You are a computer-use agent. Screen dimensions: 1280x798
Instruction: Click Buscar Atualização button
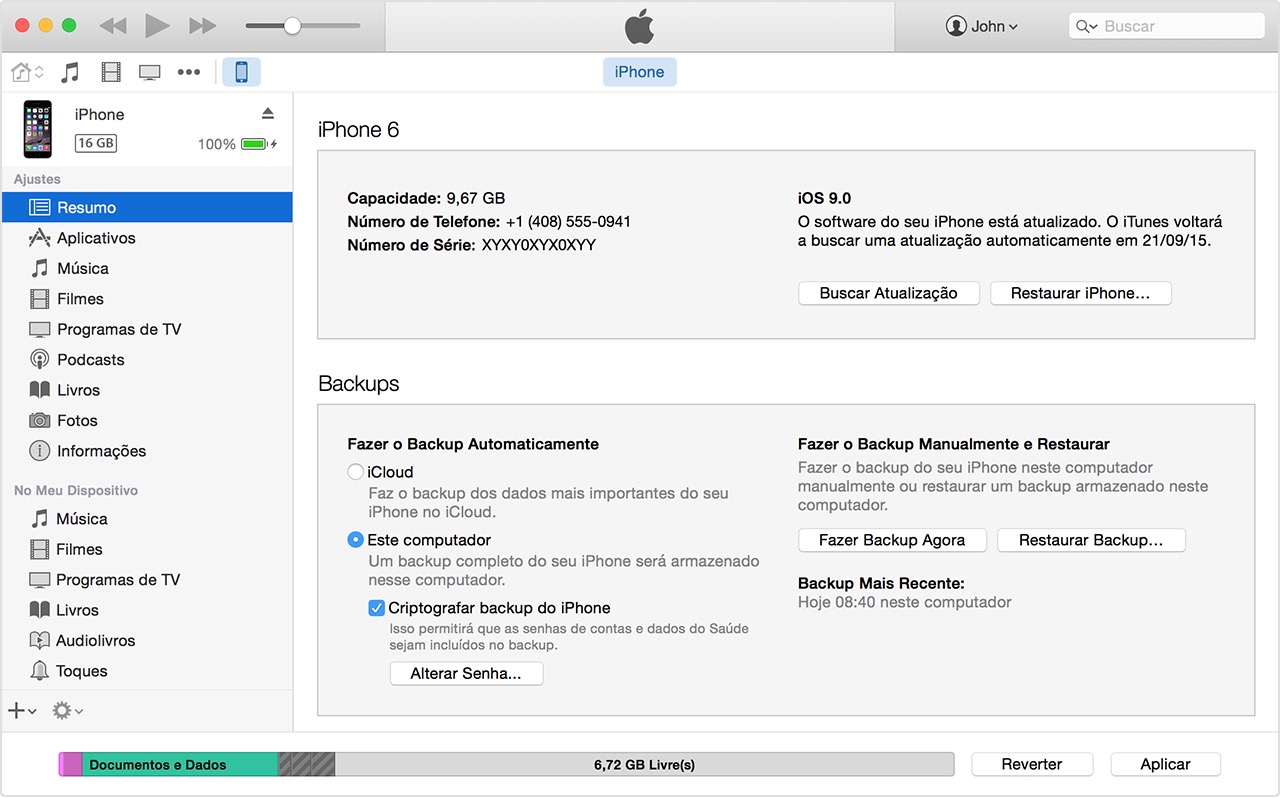pos(888,293)
